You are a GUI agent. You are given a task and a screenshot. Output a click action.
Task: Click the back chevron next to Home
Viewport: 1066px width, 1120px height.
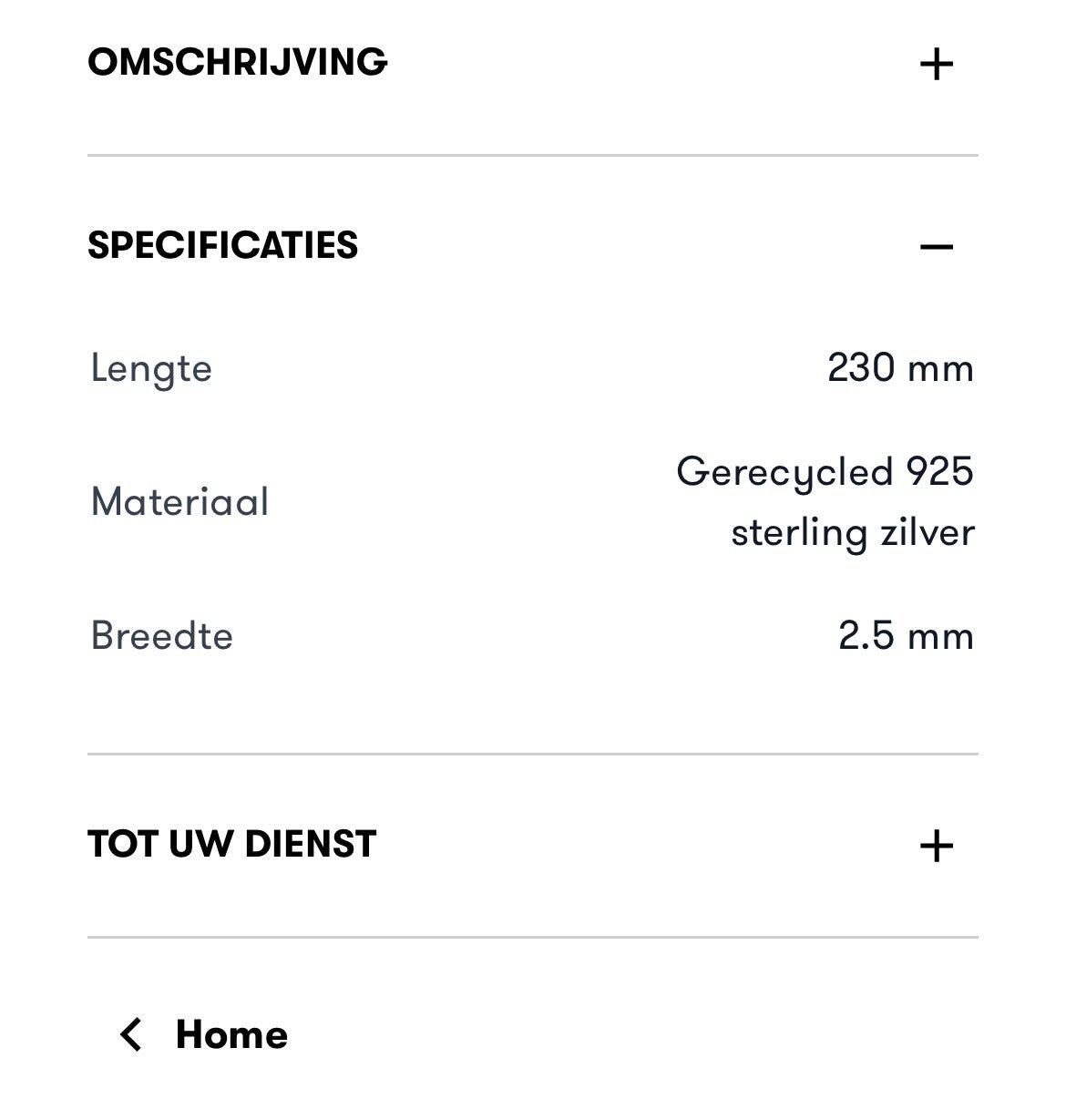click(131, 1035)
